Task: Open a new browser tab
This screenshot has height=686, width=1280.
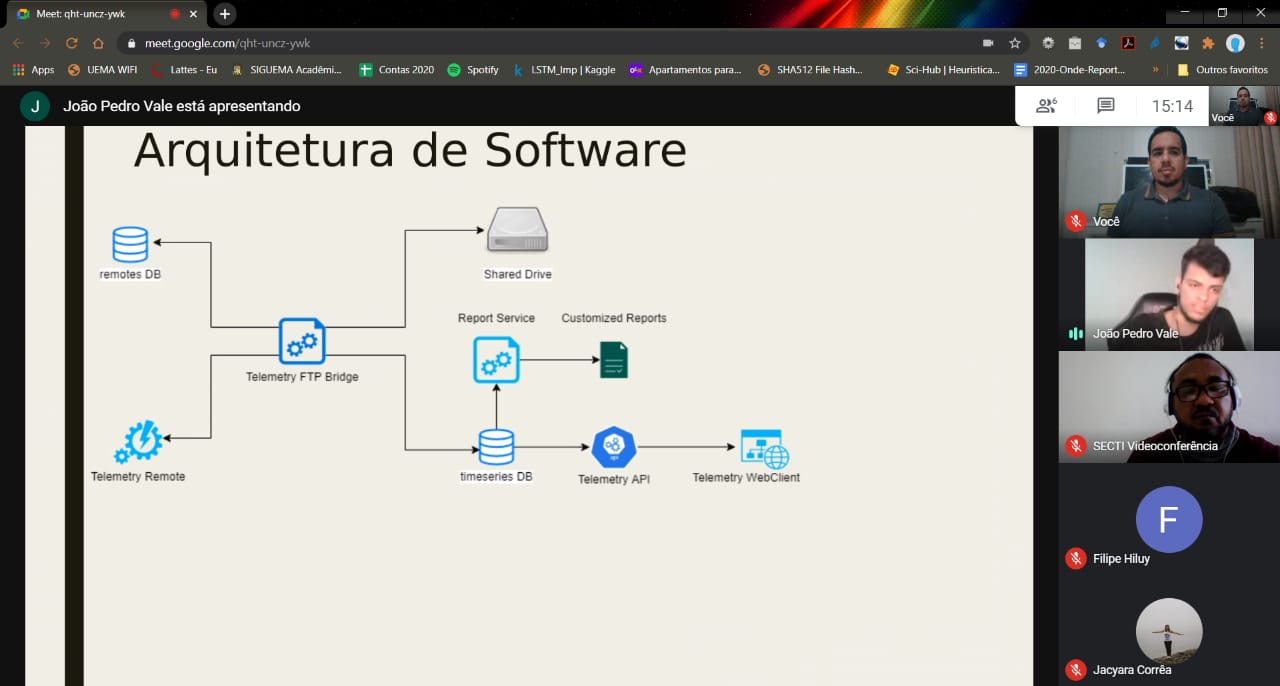Action: [225, 14]
